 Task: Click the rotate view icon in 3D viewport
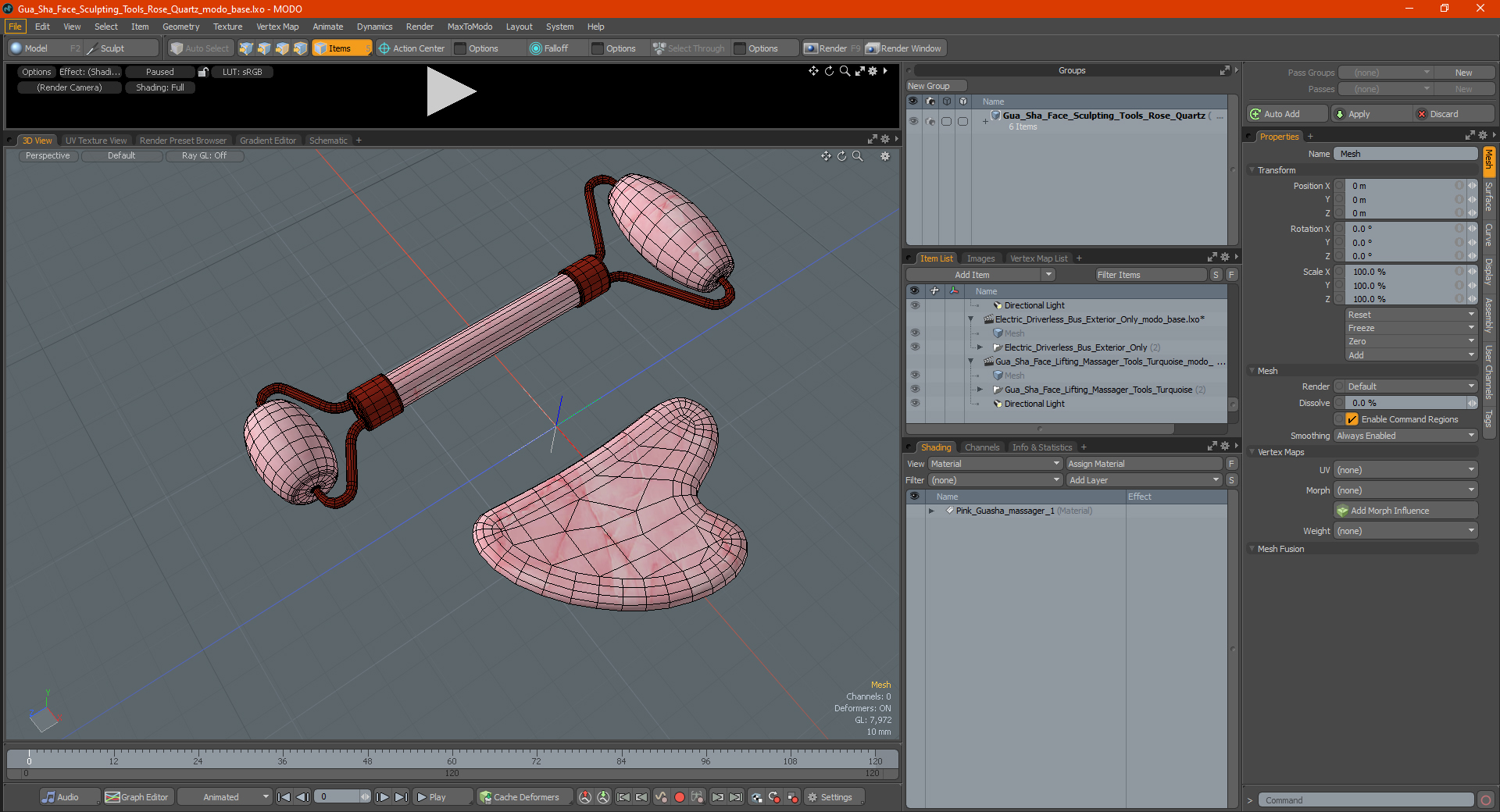841,156
